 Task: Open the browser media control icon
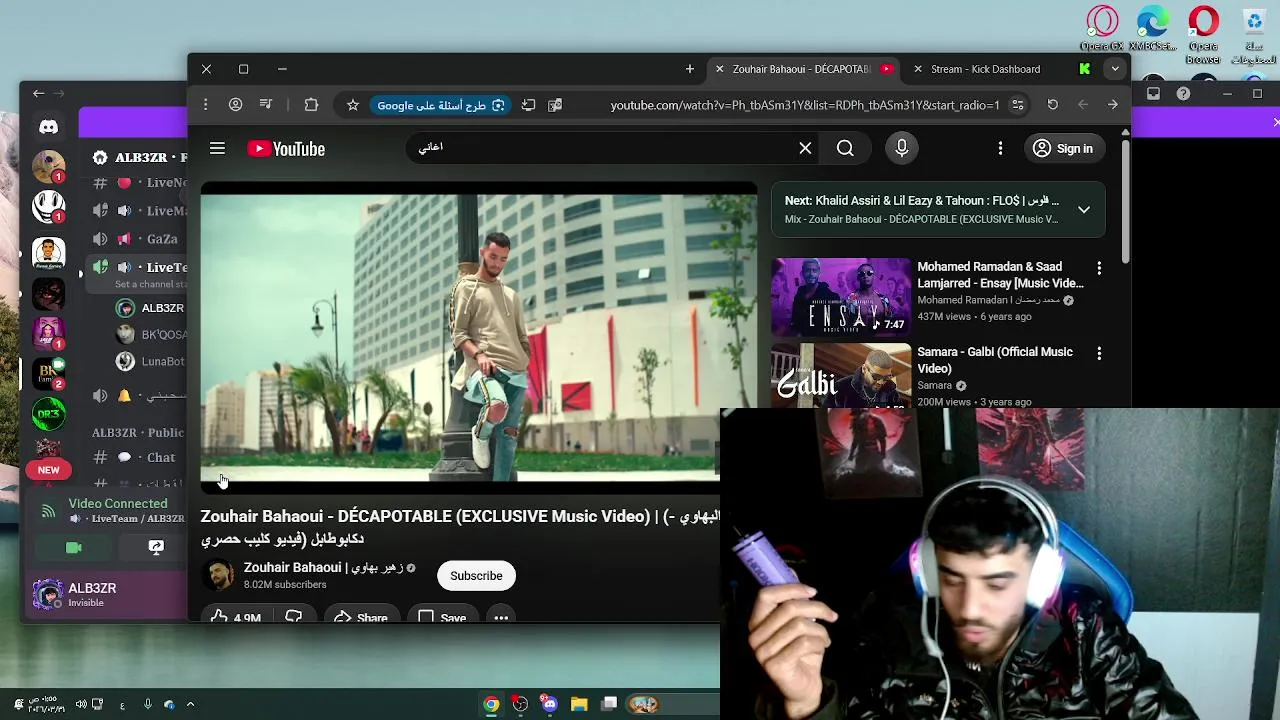click(x=266, y=105)
